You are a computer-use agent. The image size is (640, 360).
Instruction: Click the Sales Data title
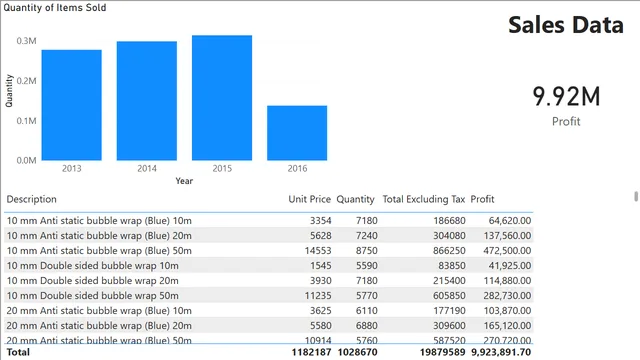click(x=566, y=25)
